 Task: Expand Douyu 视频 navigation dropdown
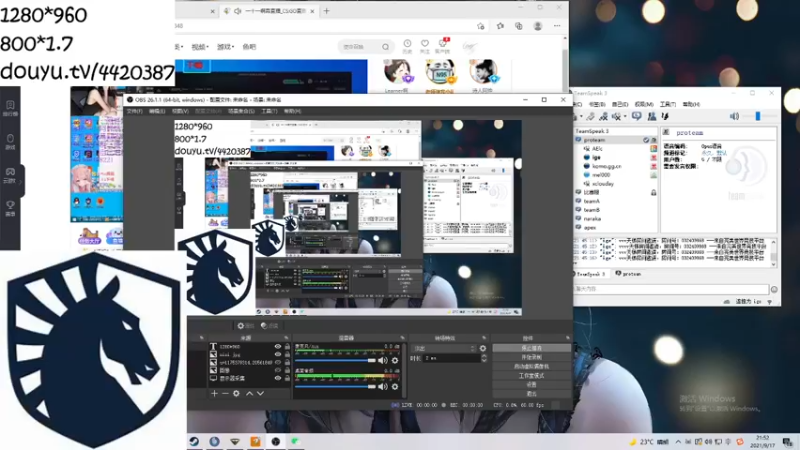(x=200, y=47)
